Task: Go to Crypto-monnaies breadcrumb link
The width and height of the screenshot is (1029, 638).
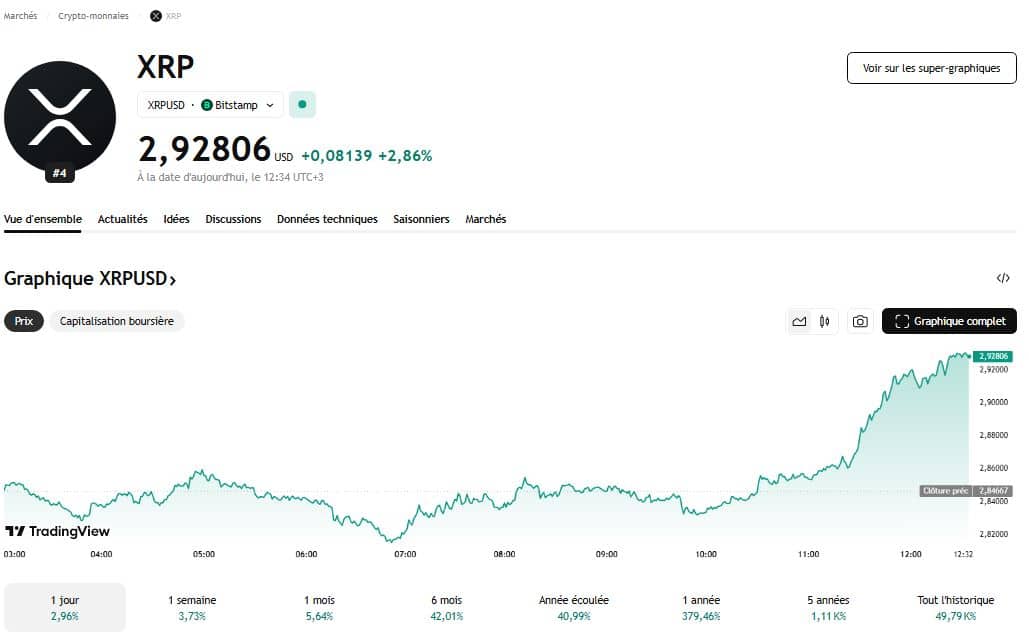Action: coord(93,16)
